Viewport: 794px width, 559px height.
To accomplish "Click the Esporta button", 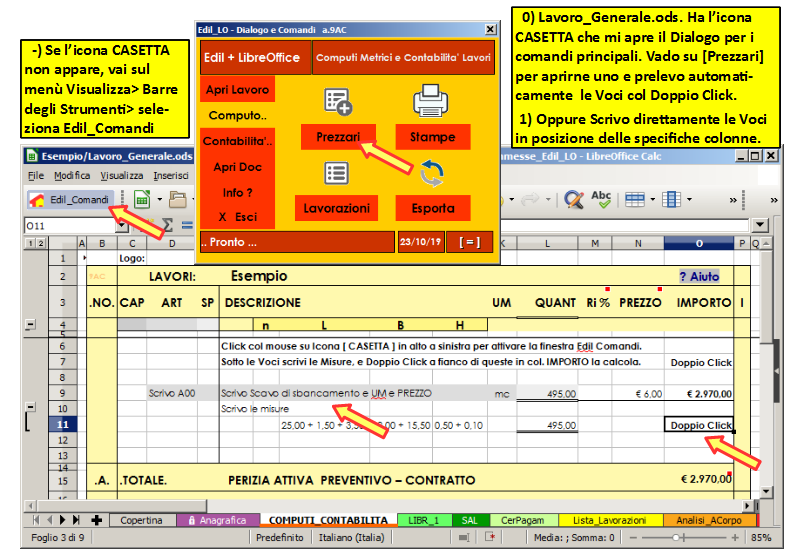I will tap(433, 208).
